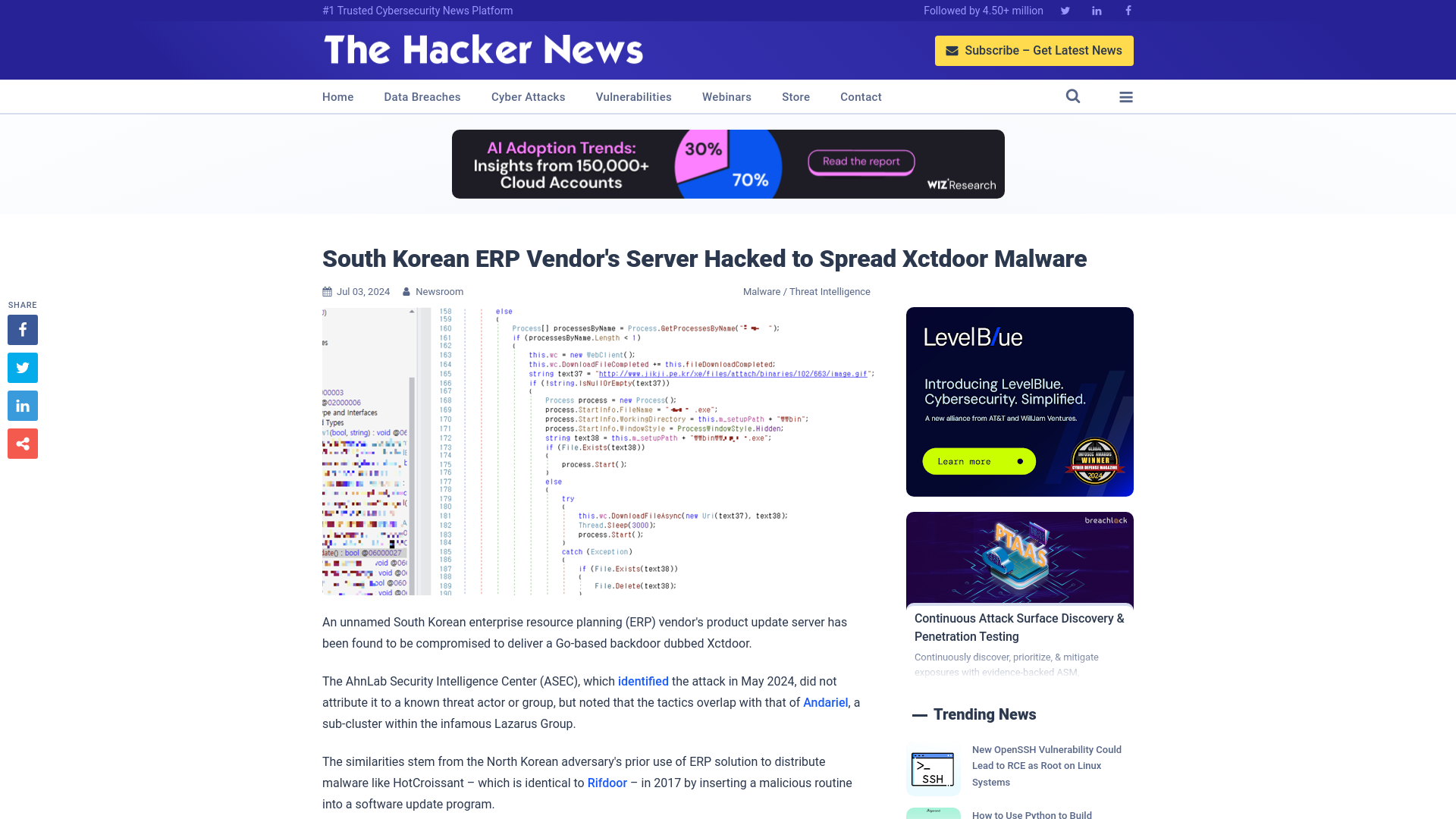Click the generic share icon
Screen dimensions: 1456x819
pos(22,443)
